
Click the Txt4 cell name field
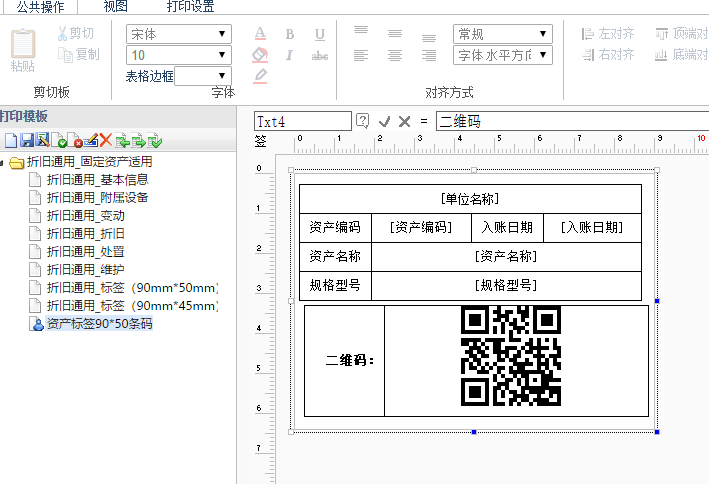[x=303, y=122]
